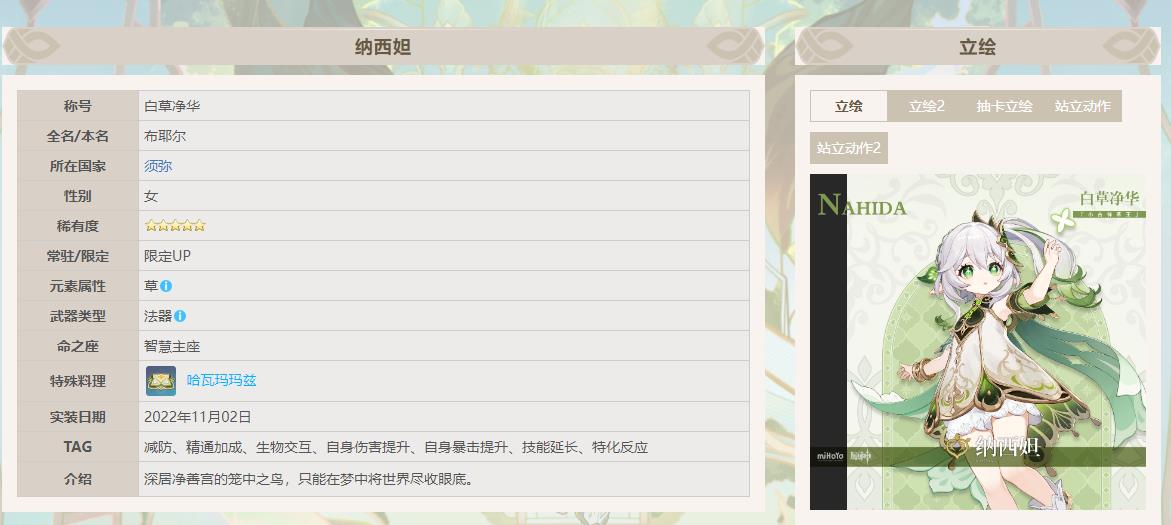Screen dimensions: 1171x525
Task: Click the info icon next to 草 element
Action: (x=166, y=286)
